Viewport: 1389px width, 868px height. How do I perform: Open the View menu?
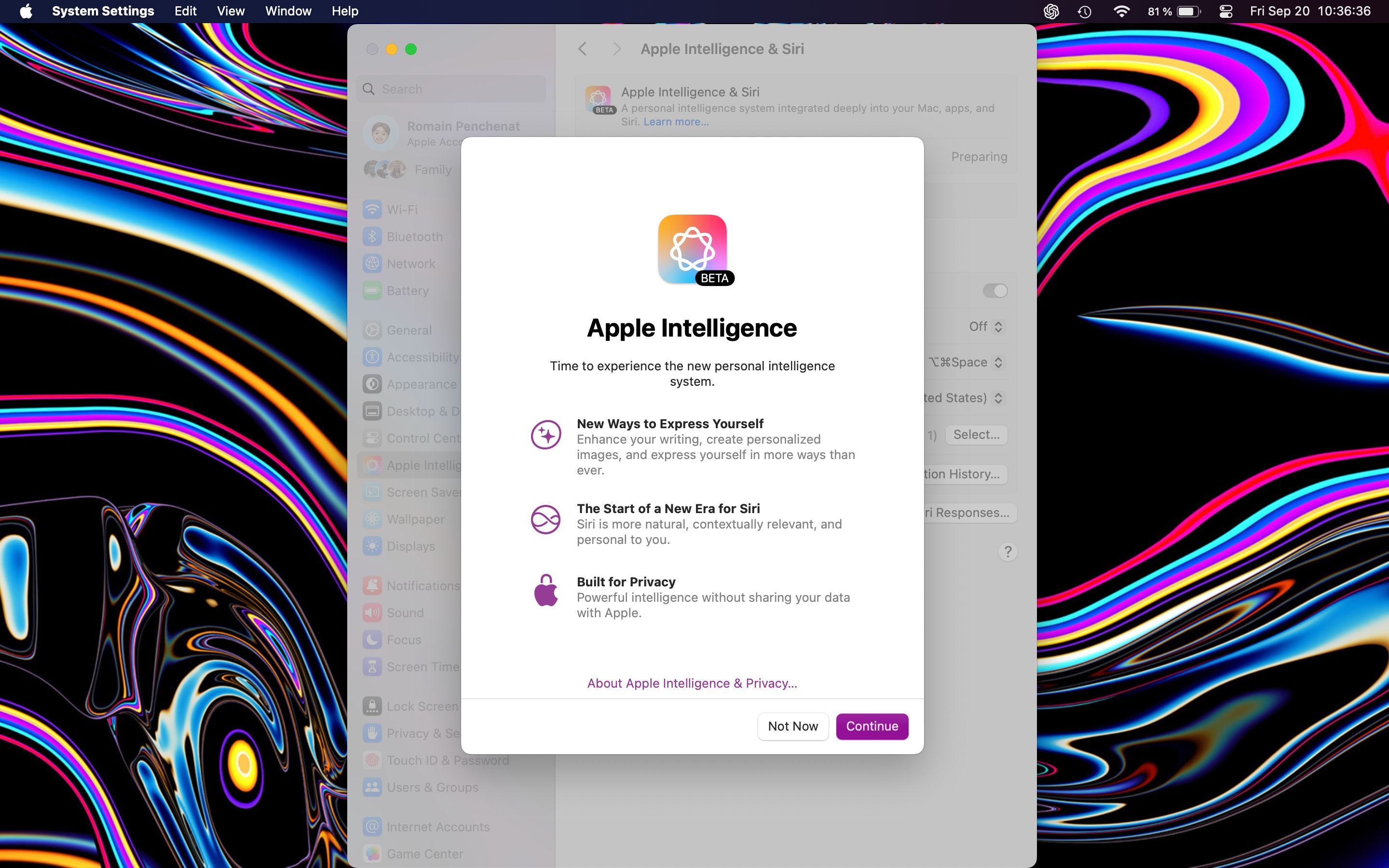(231, 11)
